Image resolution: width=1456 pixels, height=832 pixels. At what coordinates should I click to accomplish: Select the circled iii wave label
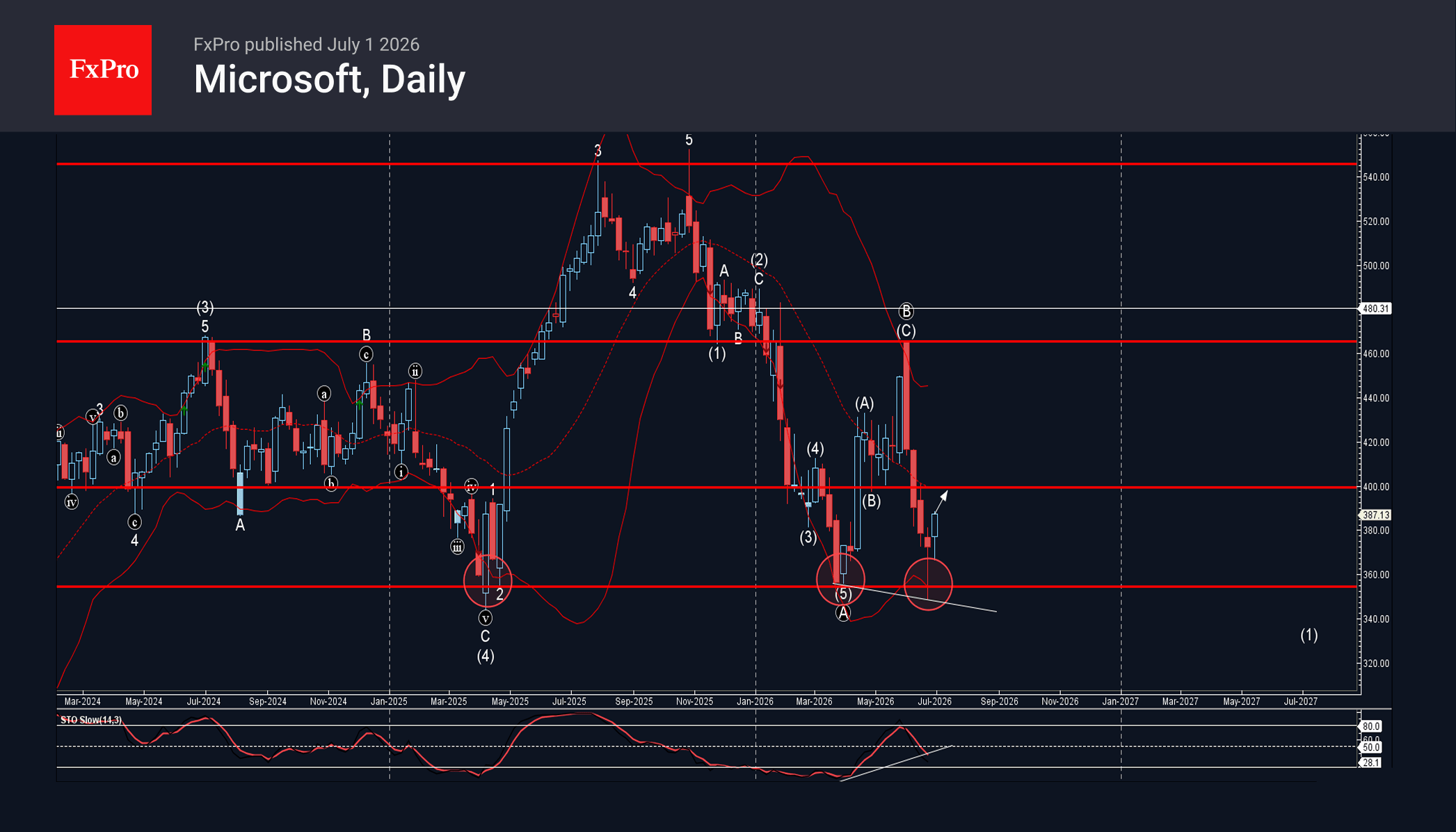(x=457, y=547)
